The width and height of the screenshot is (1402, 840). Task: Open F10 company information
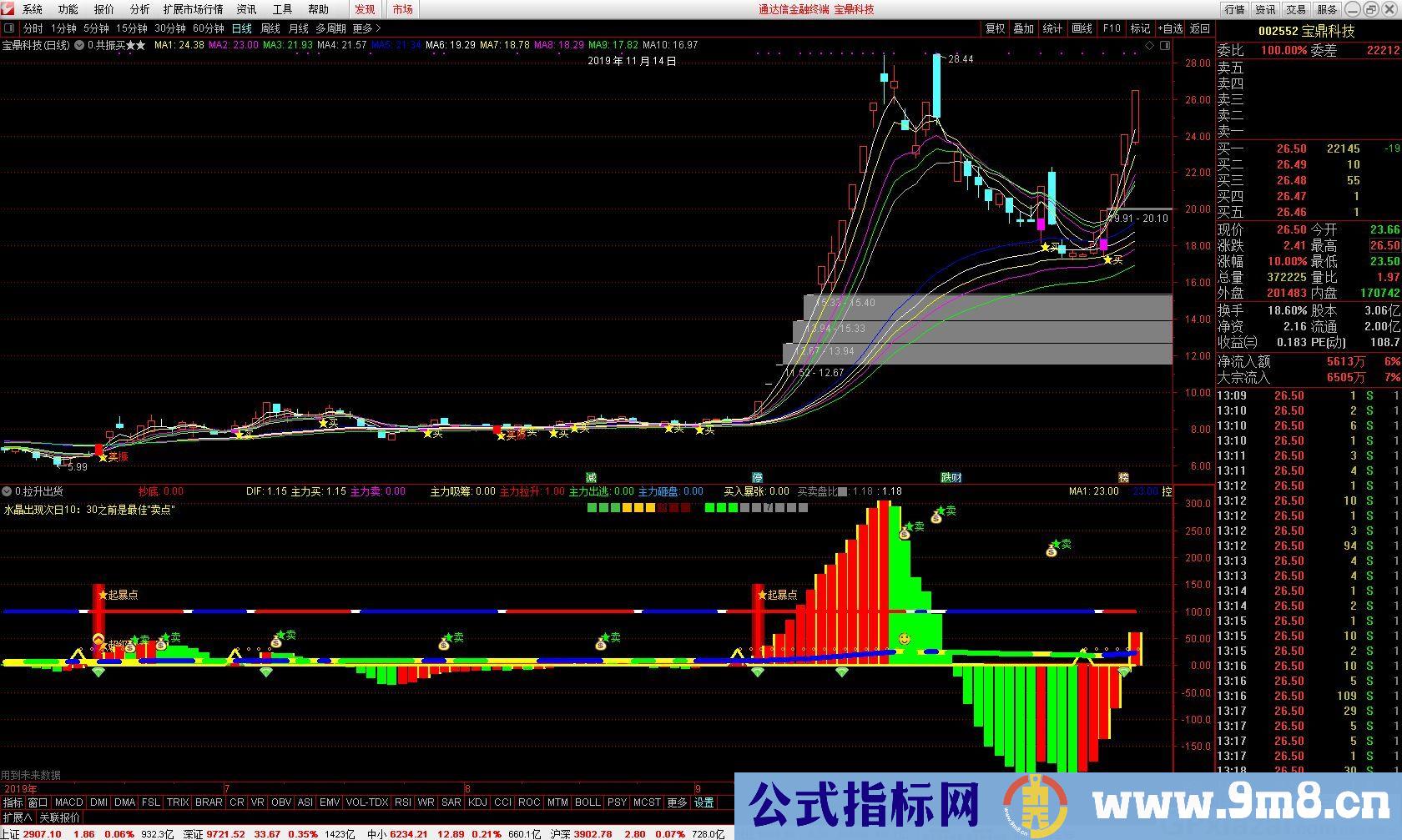[1112, 28]
